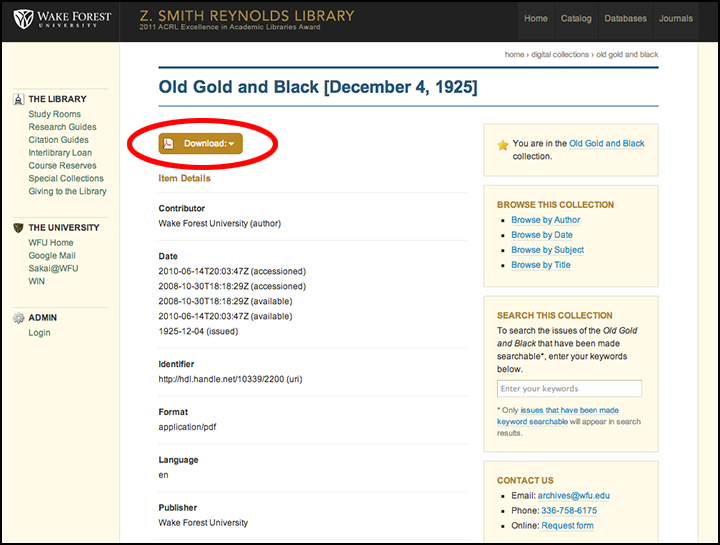Follow the Old Gold and Black collection link
Viewport: 720px width, 545px height.
[607, 143]
